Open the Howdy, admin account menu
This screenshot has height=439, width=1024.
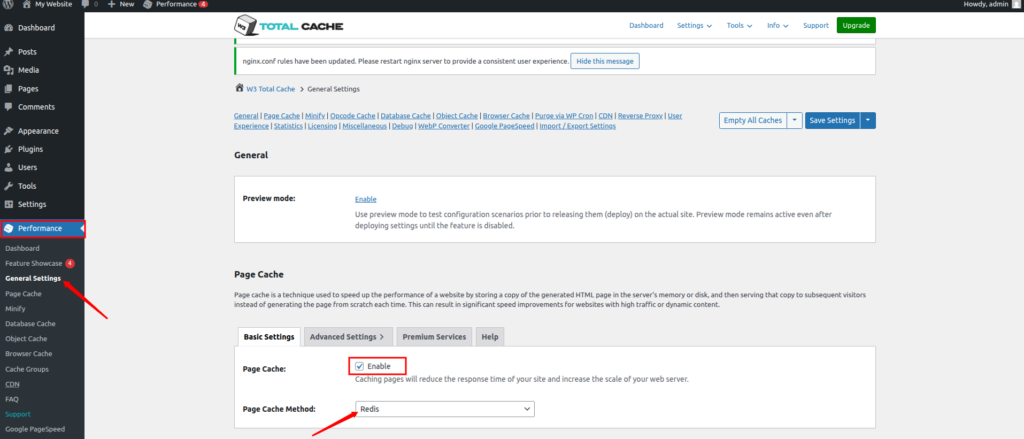pos(991,4)
